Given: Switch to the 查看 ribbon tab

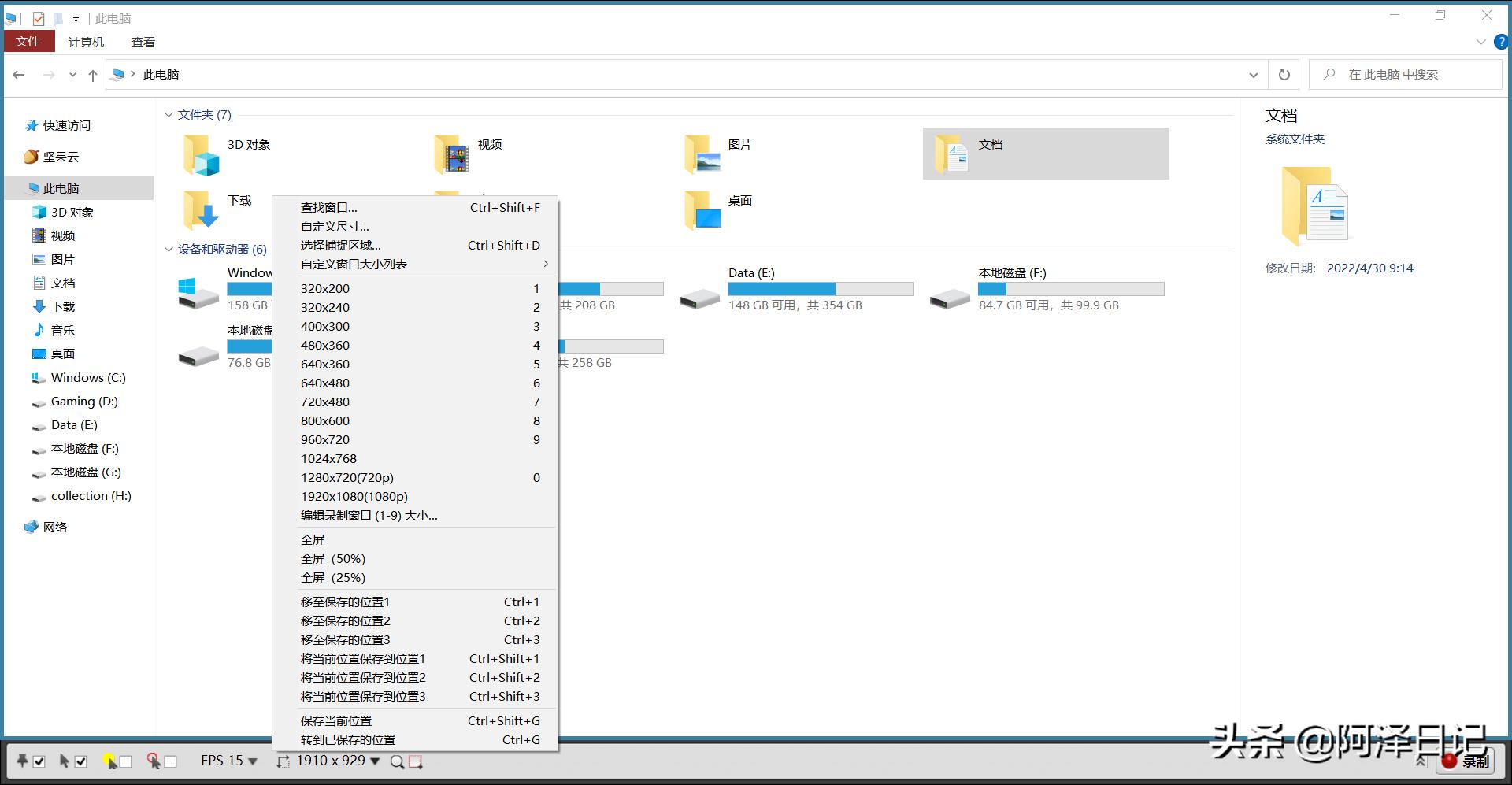Looking at the screenshot, I should pyautogui.click(x=143, y=42).
